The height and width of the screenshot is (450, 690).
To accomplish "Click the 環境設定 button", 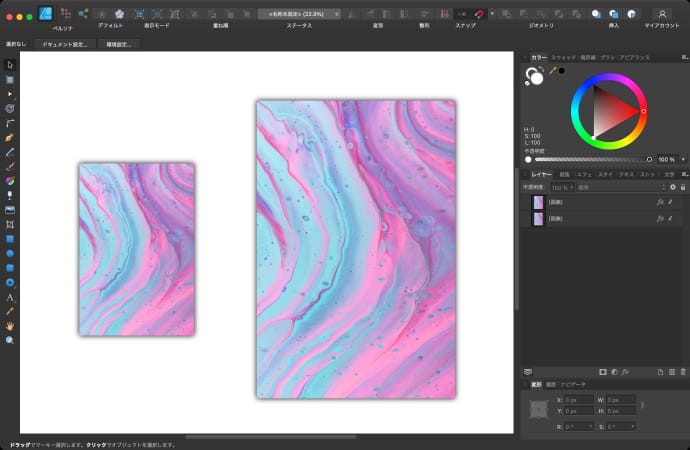I will click(x=120, y=45).
